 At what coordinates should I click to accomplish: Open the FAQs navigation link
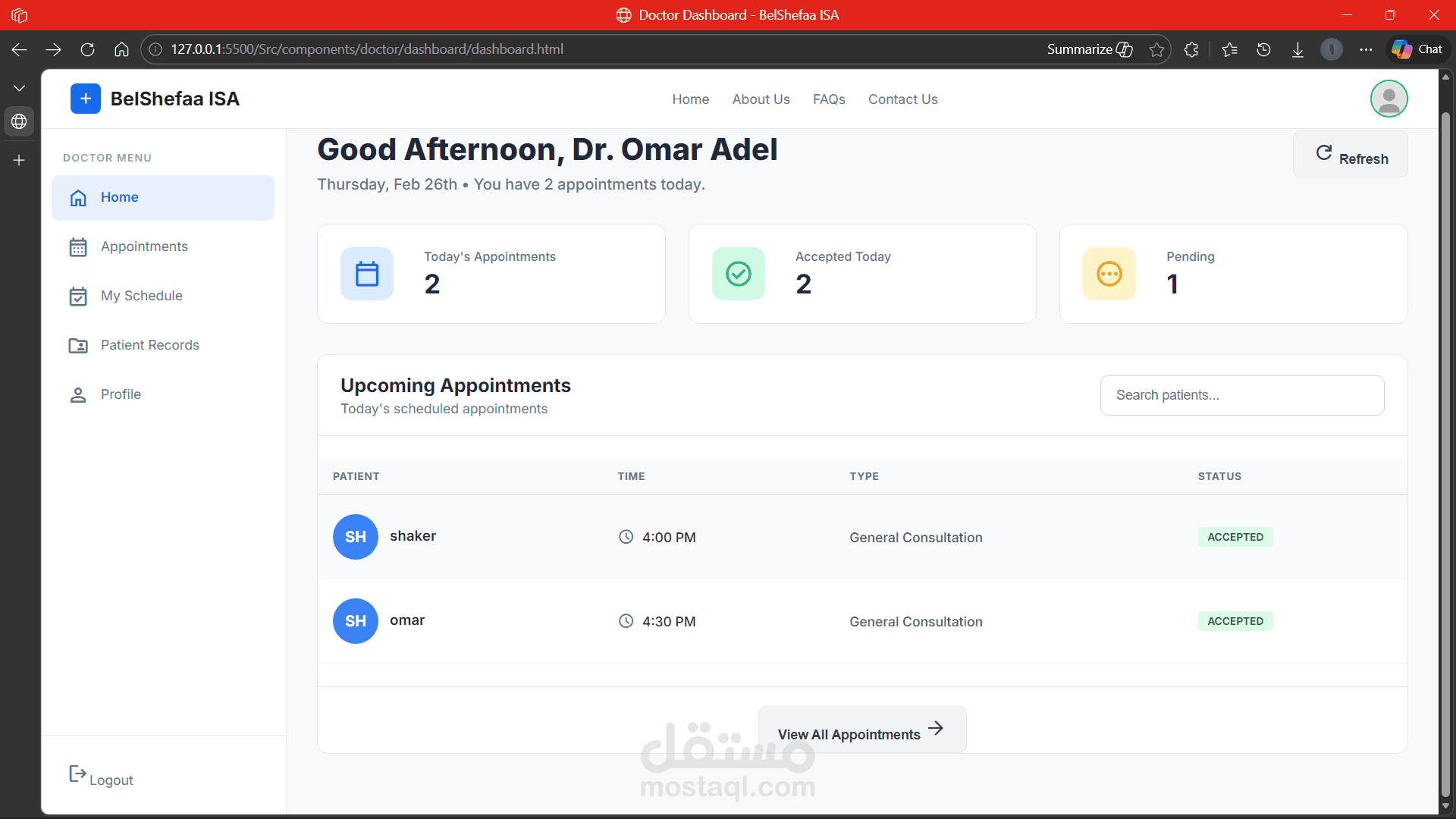coord(829,99)
